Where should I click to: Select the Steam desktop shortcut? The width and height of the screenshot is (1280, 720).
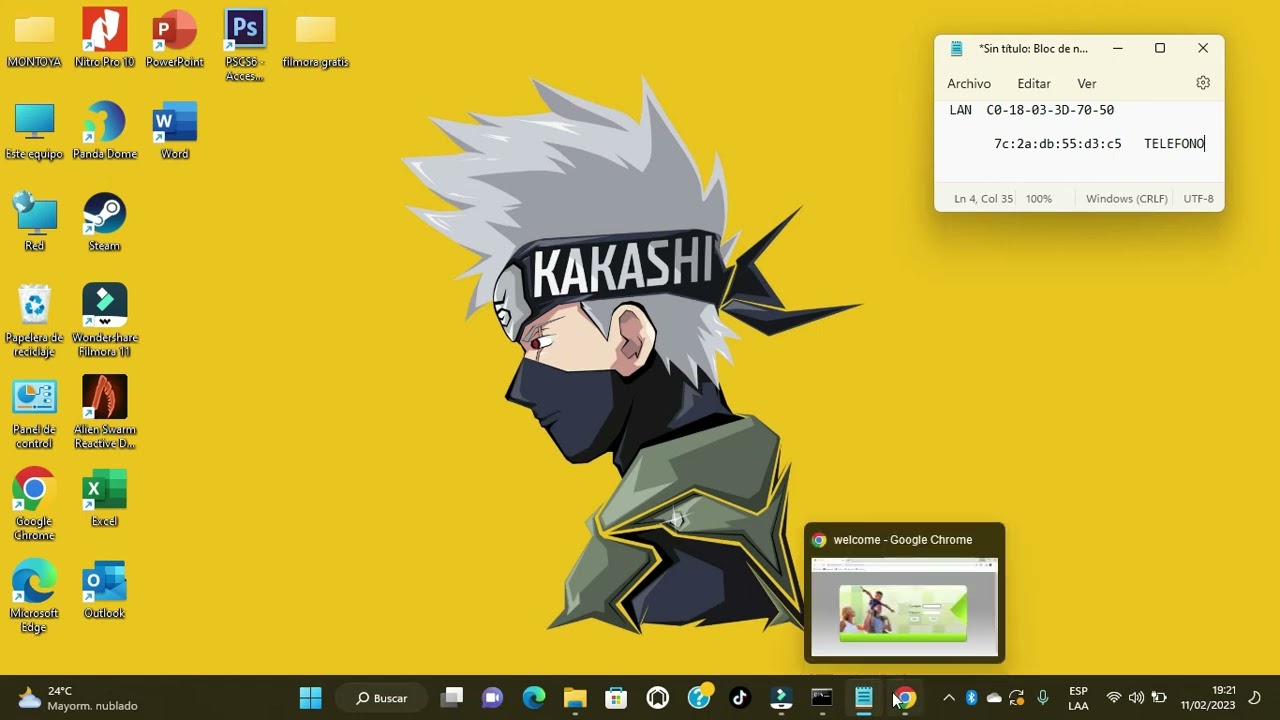point(104,223)
